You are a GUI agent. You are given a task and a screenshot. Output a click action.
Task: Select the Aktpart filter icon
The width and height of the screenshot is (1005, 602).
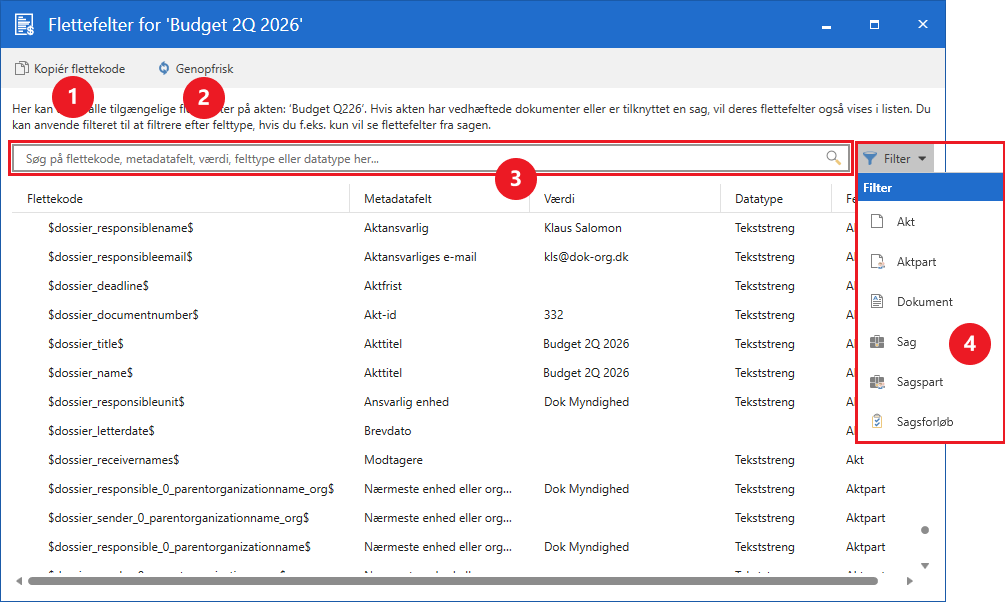coord(877,262)
